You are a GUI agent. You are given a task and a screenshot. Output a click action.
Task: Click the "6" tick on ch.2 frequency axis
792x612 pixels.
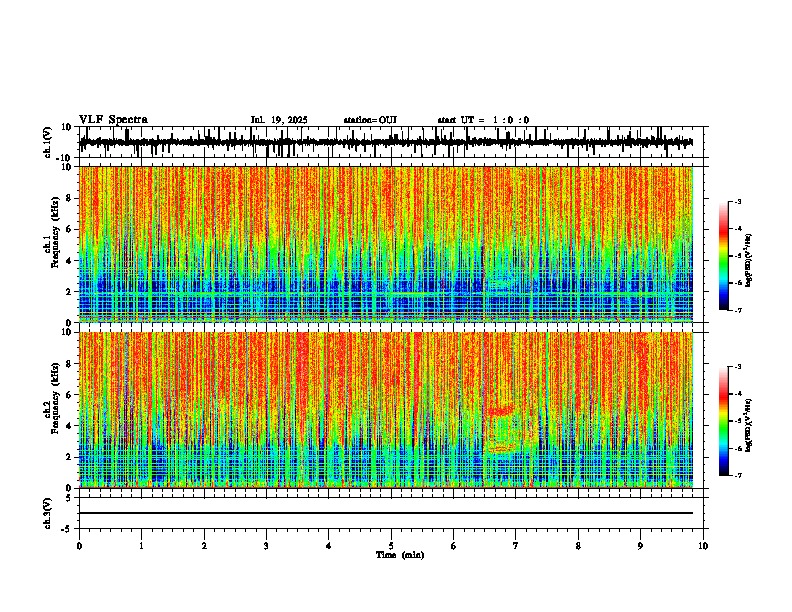coord(70,395)
